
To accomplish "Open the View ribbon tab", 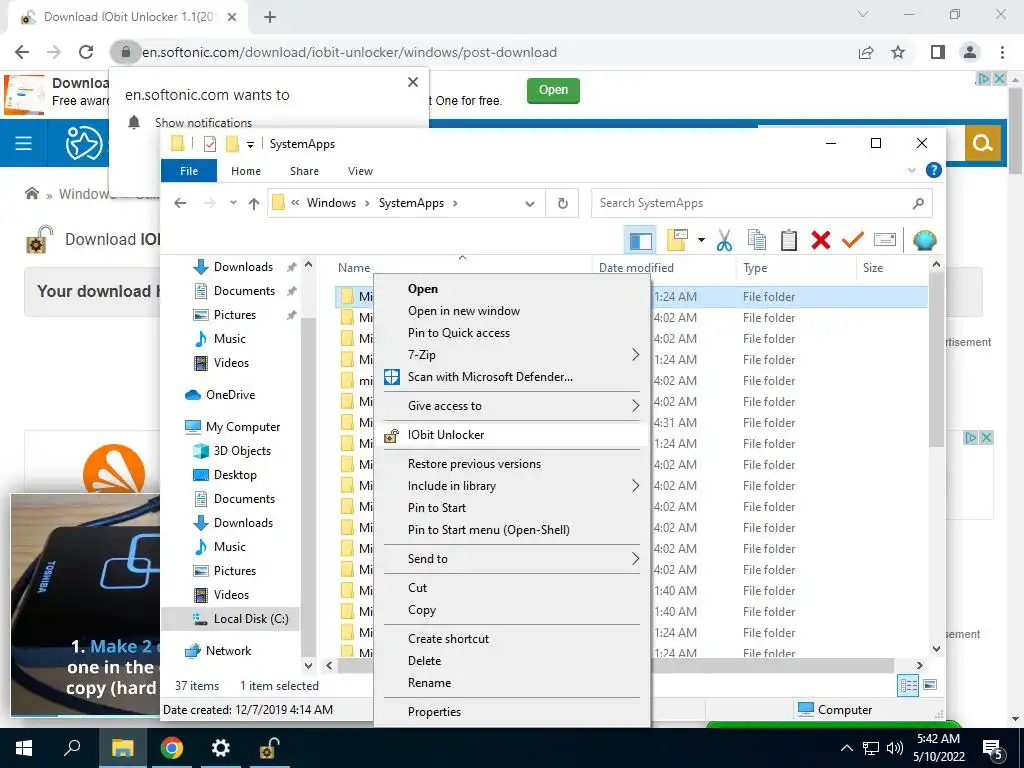I will click(x=360, y=171).
